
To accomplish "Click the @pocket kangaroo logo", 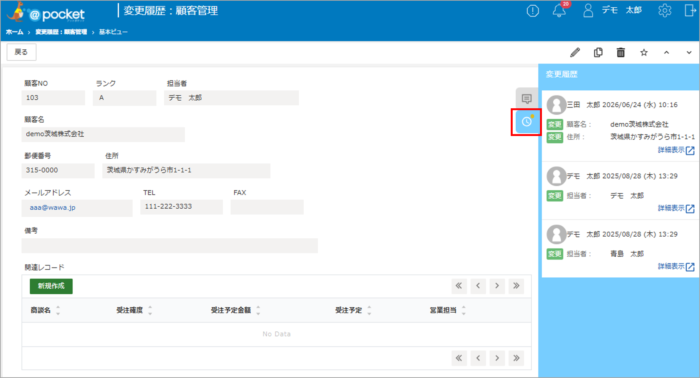I will [x=46, y=12].
